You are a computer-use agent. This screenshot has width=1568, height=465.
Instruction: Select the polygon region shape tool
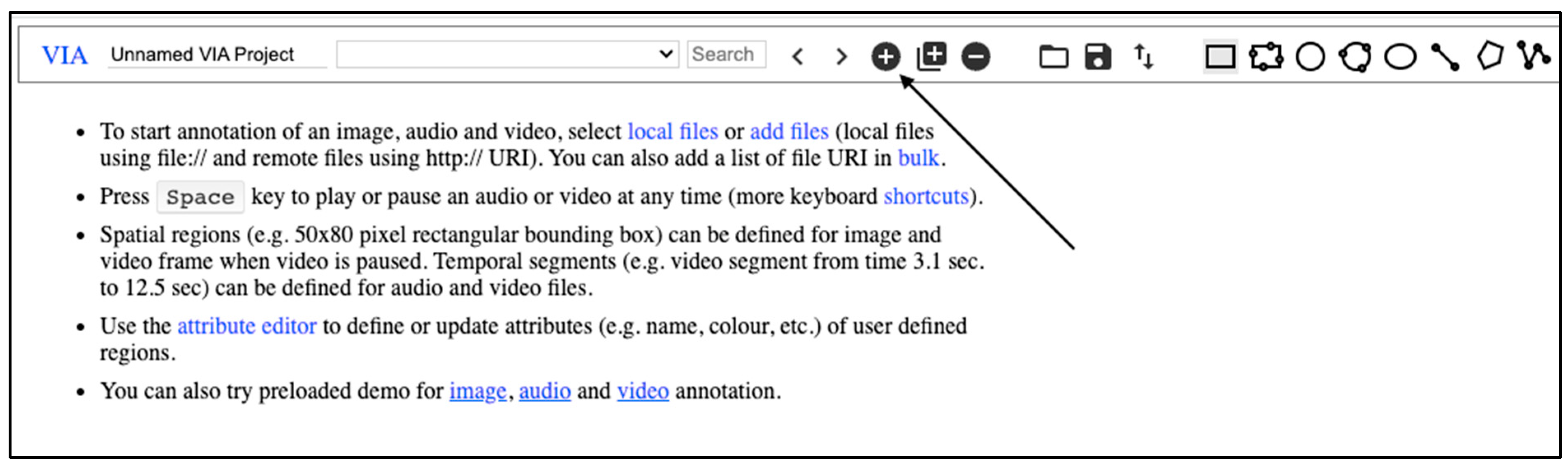(1489, 56)
